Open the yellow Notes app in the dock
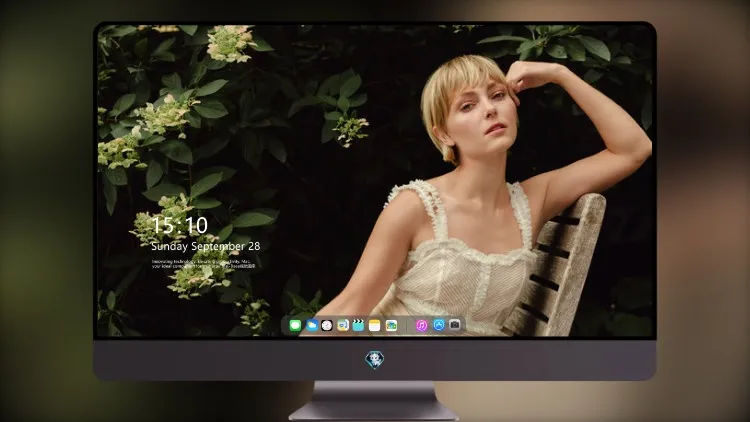Image resolution: width=750 pixels, height=422 pixels. pyautogui.click(x=375, y=326)
